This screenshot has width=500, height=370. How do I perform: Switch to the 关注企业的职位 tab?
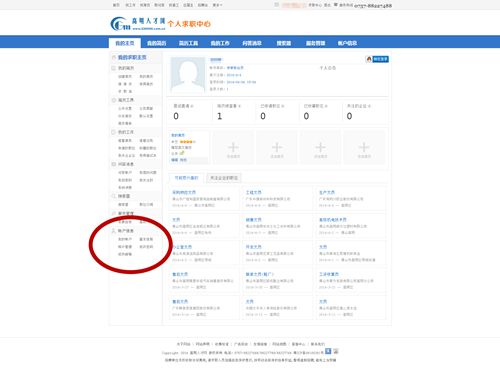tap(224, 178)
